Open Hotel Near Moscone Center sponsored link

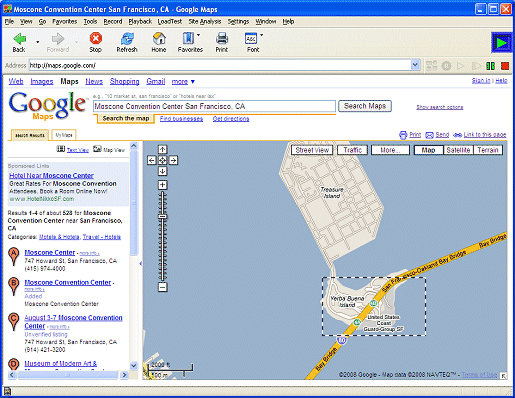point(51,175)
